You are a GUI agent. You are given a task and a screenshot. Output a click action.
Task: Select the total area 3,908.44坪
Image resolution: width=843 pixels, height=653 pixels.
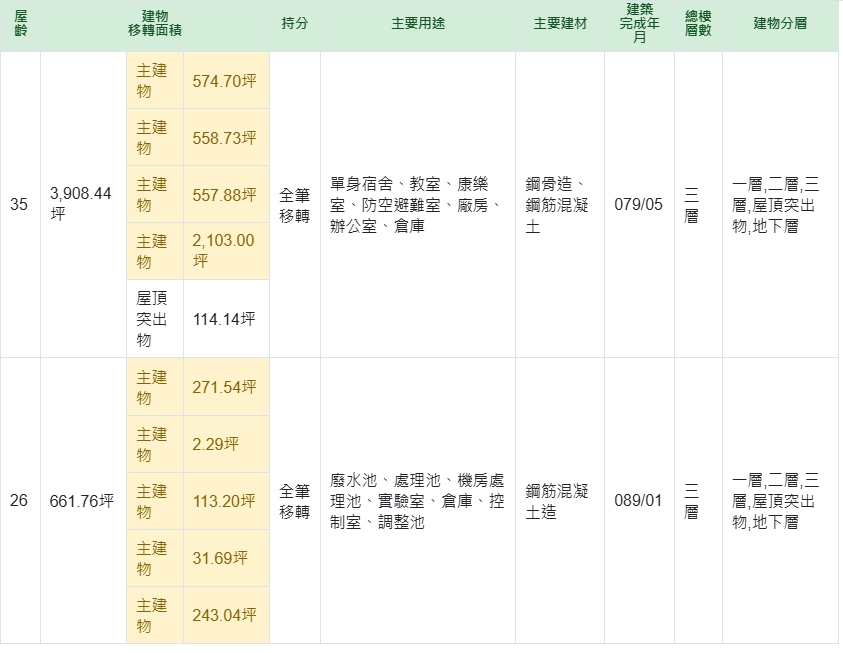(x=81, y=204)
